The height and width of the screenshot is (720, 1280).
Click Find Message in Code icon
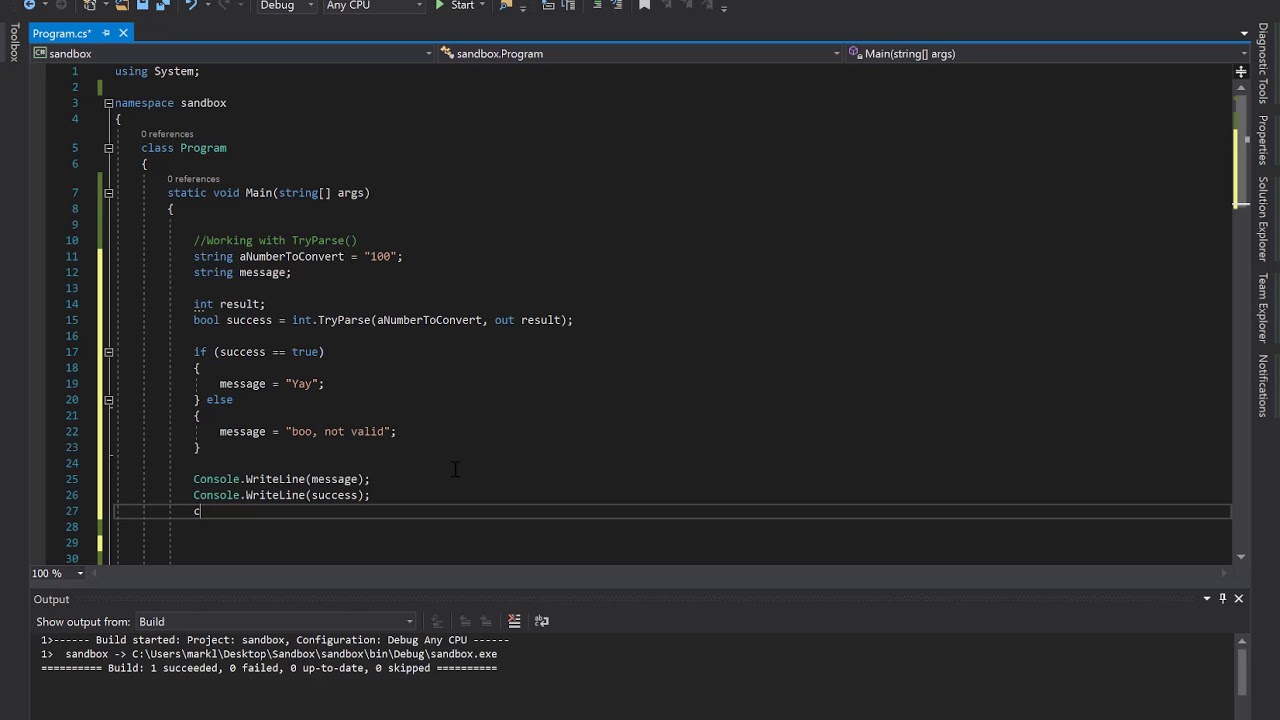pyautogui.click(x=436, y=621)
